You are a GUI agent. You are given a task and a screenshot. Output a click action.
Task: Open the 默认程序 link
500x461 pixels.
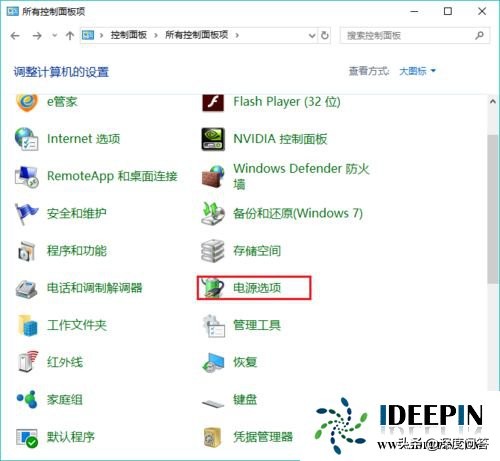click(x=71, y=437)
